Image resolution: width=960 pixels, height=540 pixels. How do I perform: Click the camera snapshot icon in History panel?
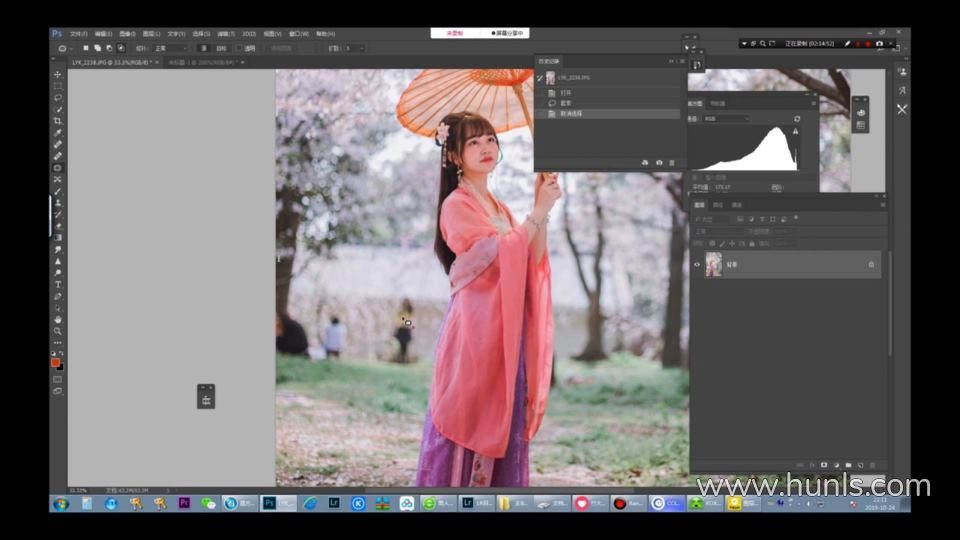pyautogui.click(x=659, y=162)
